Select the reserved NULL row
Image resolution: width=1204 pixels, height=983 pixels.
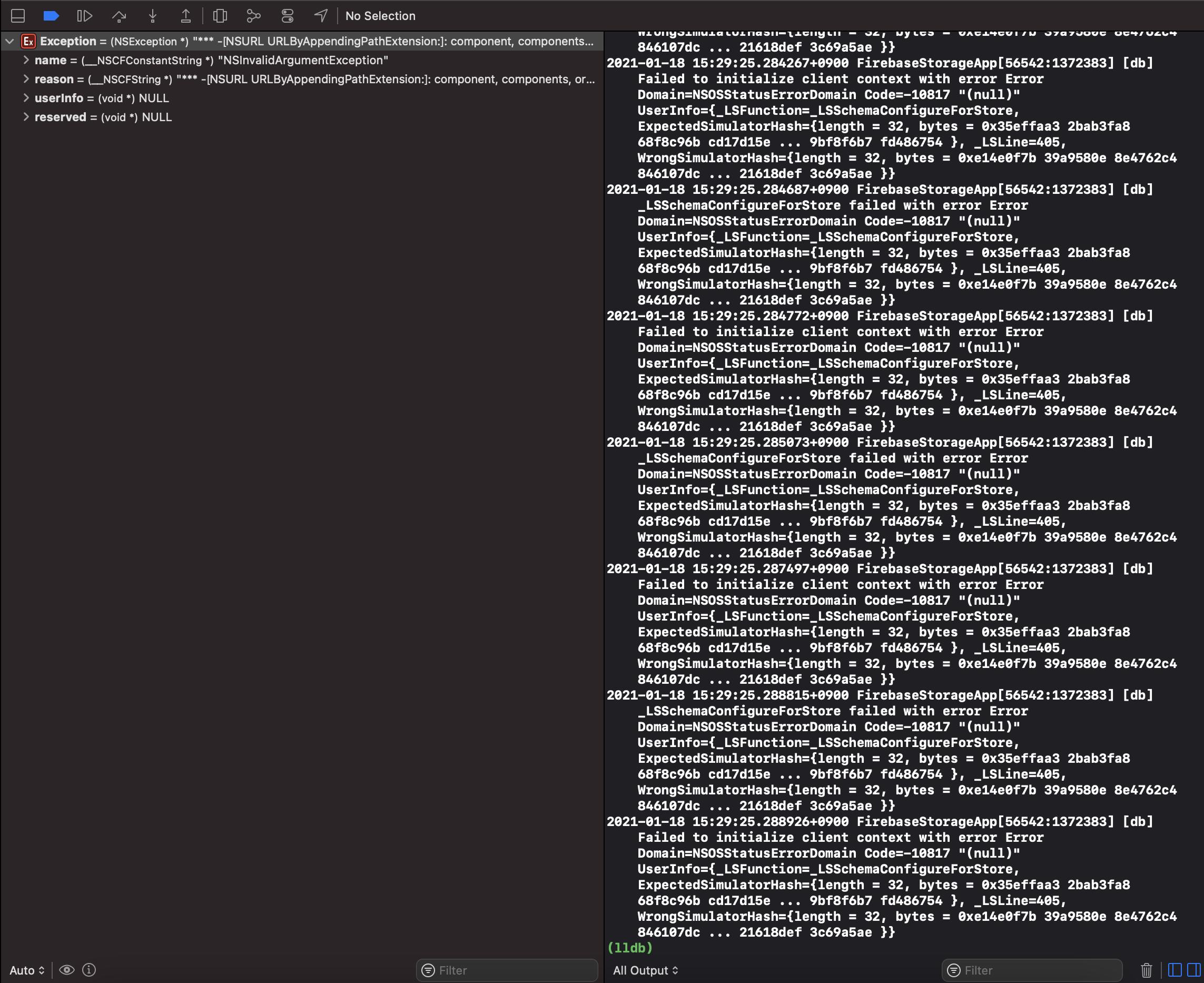coord(302,117)
